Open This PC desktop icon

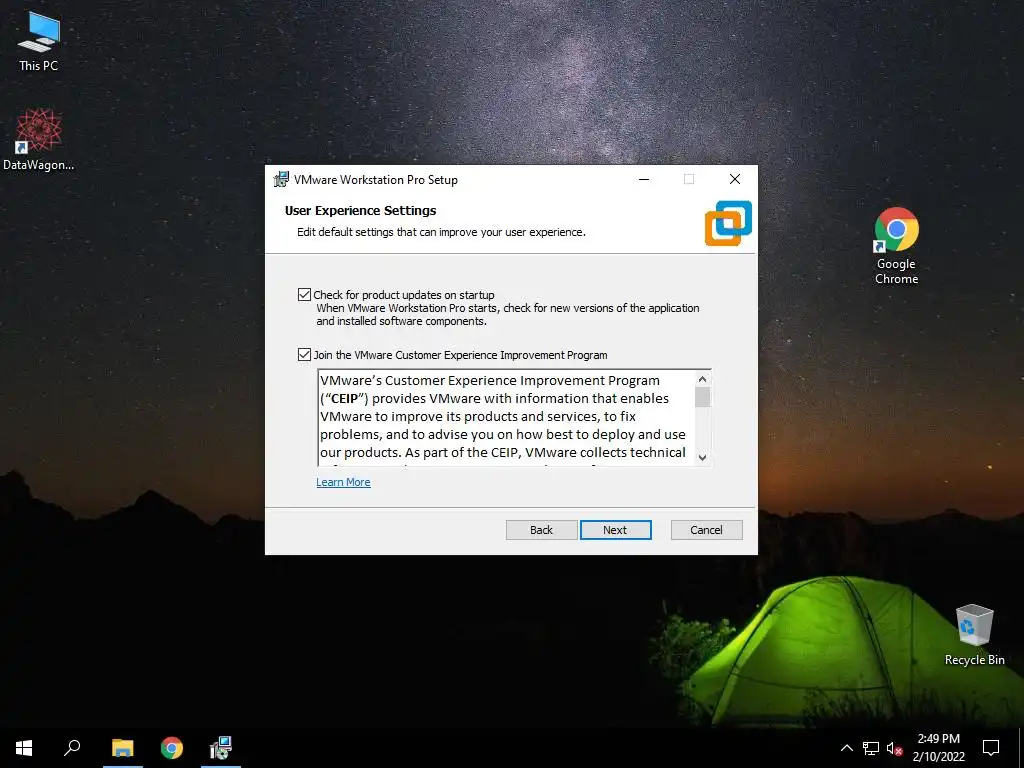click(39, 42)
